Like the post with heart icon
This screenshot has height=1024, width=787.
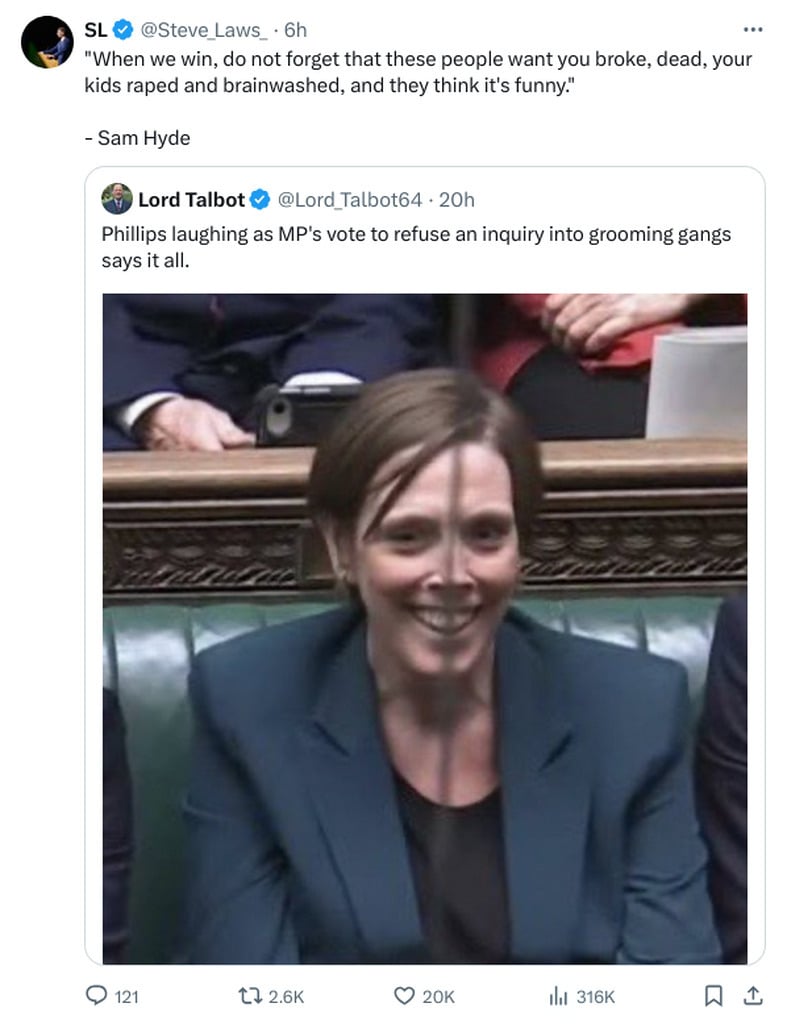(404, 995)
